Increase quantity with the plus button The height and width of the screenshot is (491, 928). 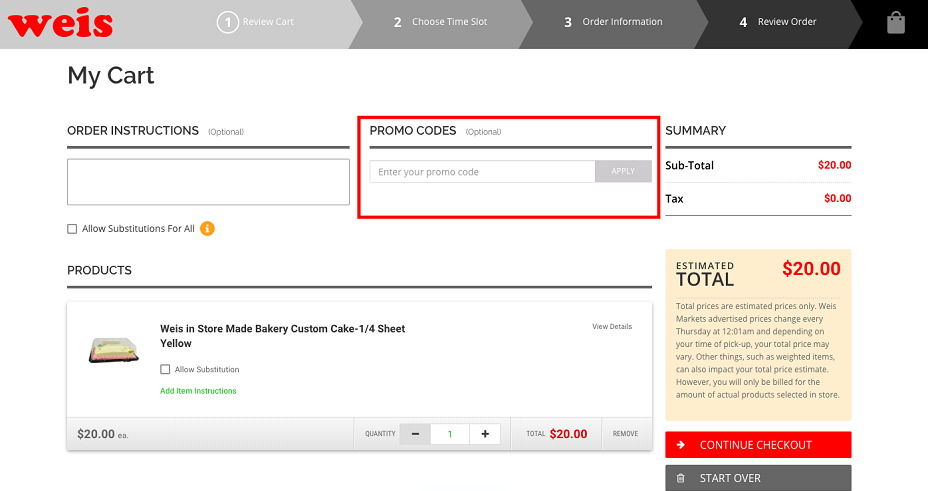coord(485,434)
